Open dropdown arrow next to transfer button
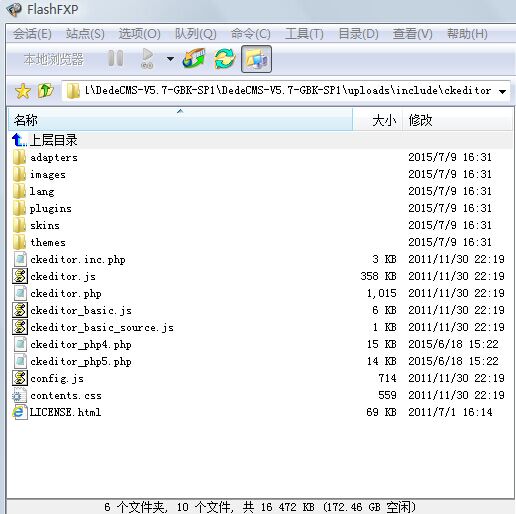Image resolution: width=516 pixels, height=514 pixels. 170,59
